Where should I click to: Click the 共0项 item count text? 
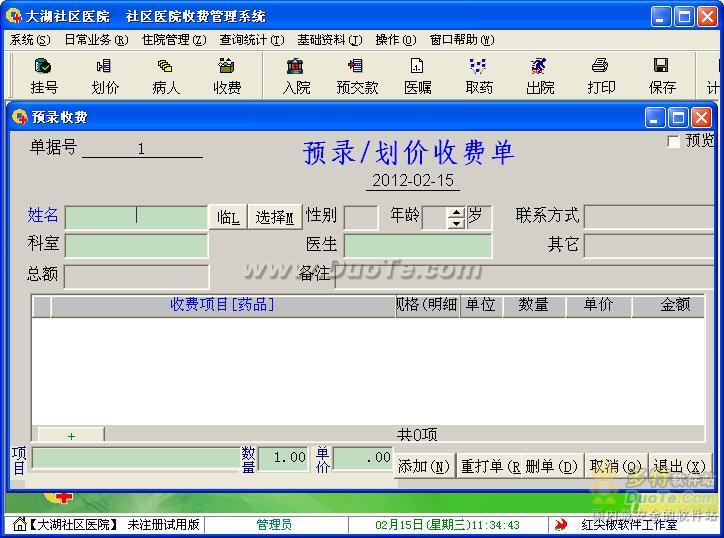[x=417, y=435]
